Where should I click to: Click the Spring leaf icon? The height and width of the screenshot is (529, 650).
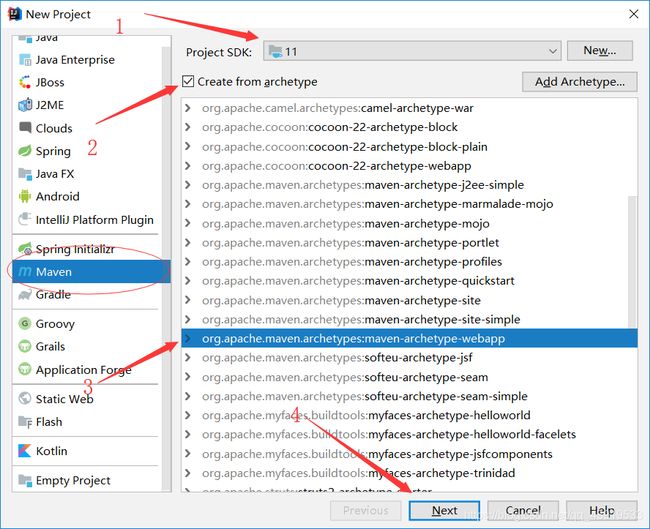(25, 150)
